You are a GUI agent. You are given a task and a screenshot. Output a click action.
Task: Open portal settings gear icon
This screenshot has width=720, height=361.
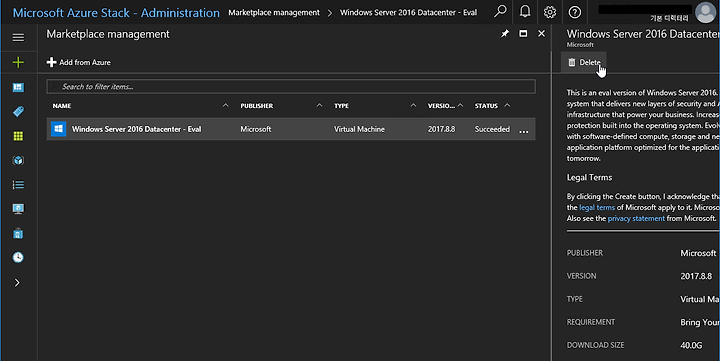[x=550, y=12]
